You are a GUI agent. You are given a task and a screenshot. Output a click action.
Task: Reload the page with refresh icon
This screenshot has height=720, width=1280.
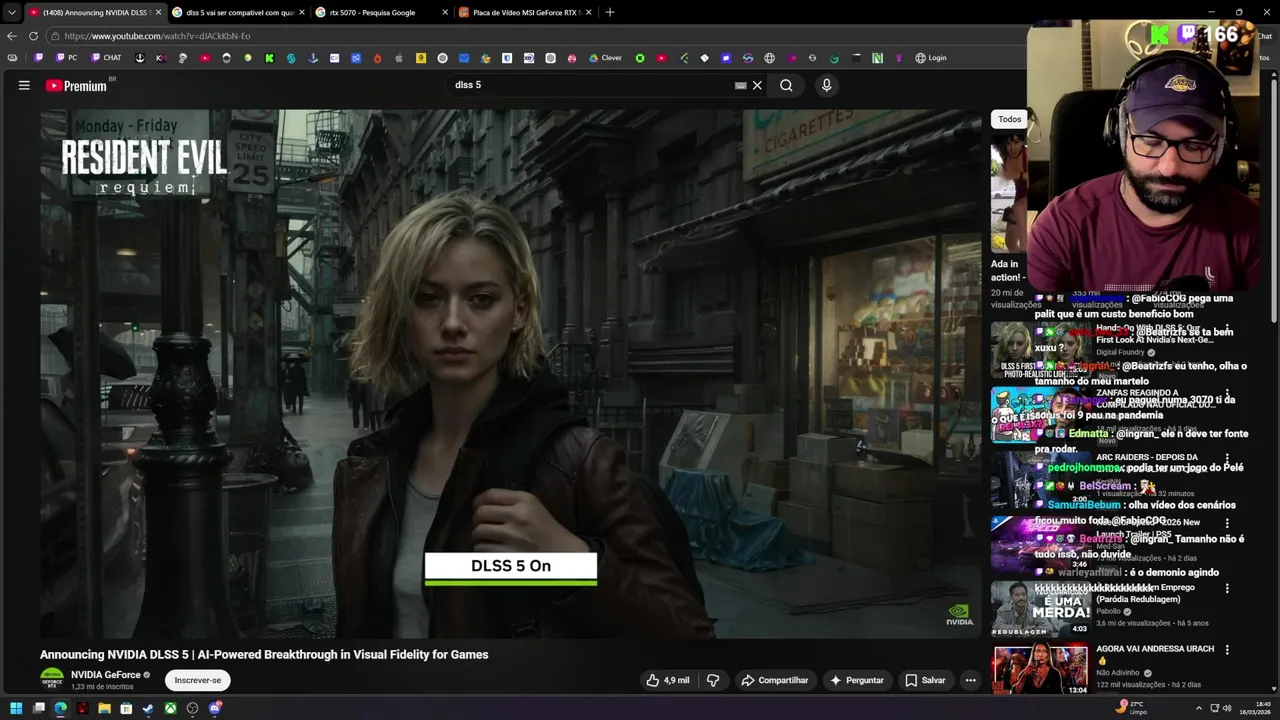click(x=33, y=36)
